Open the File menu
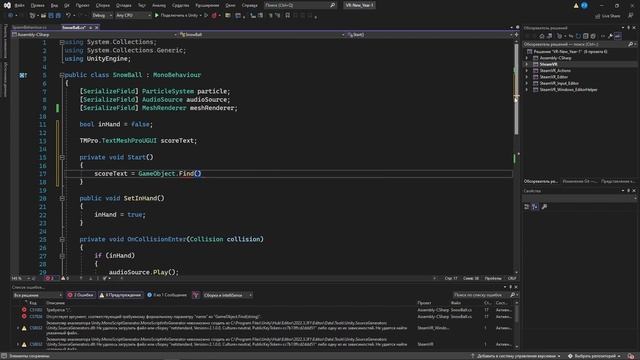Image resolution: width=640 pixels, height=360 pixels. (x=19, y=5)
